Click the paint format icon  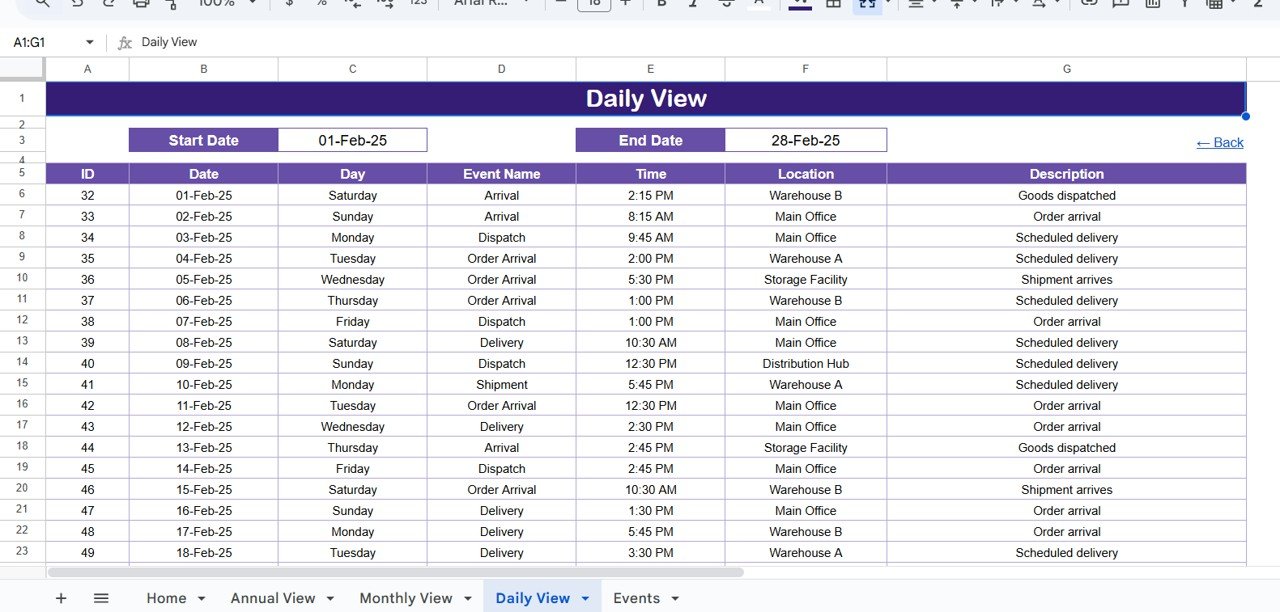[171, 3]
